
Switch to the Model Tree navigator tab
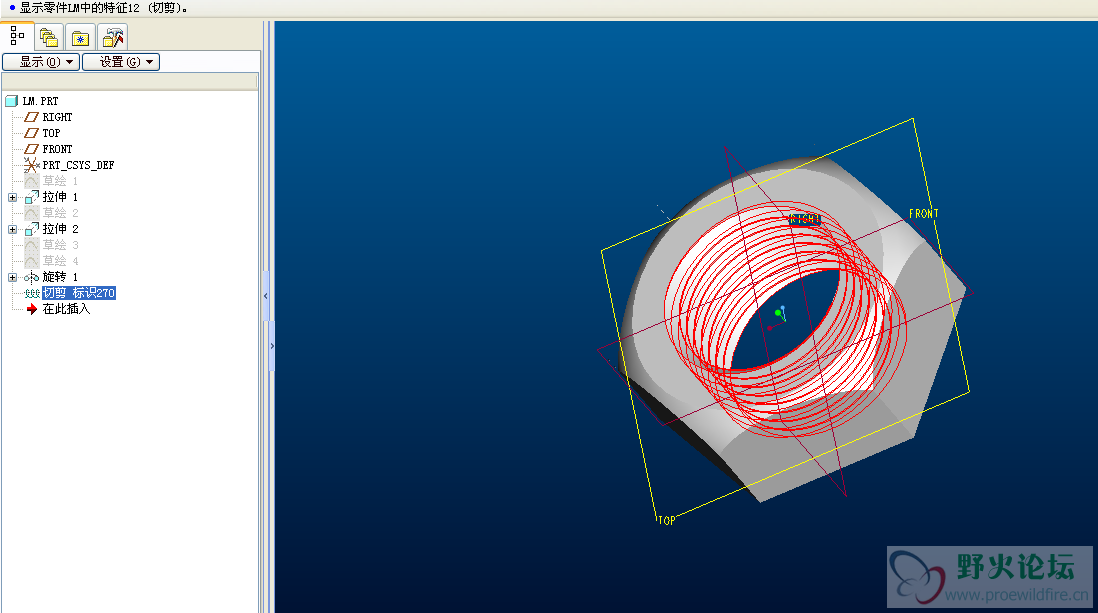pyautogui.click(x=17, y=36)
